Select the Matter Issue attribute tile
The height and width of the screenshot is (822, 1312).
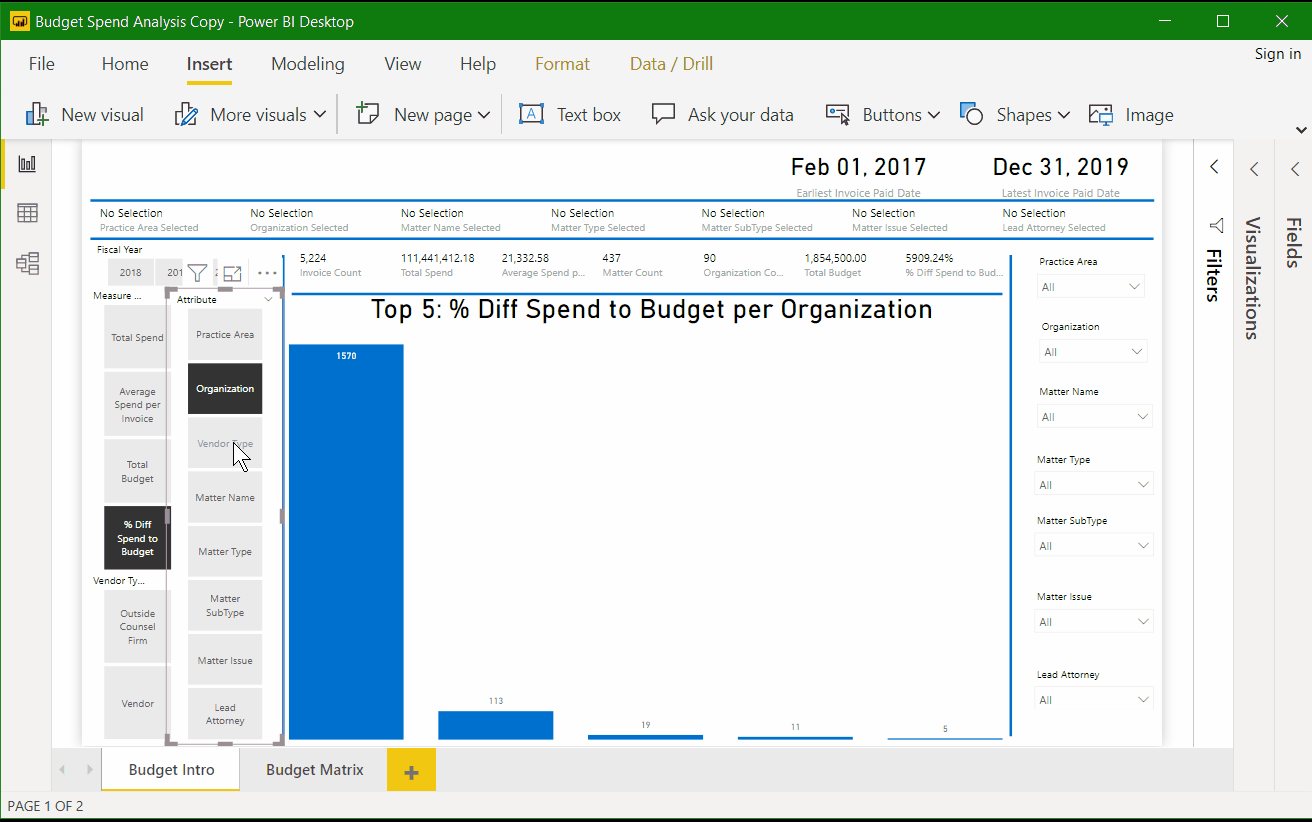(225, 660)
